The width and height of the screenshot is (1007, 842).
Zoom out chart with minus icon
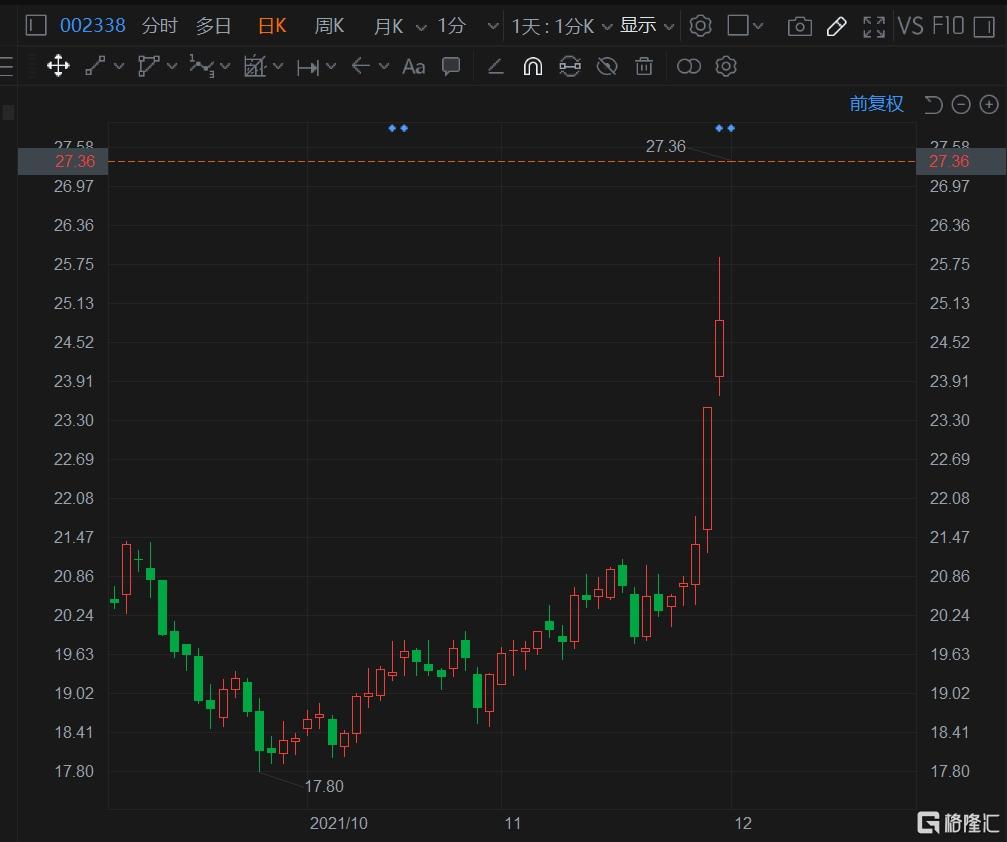click(961, 104)
